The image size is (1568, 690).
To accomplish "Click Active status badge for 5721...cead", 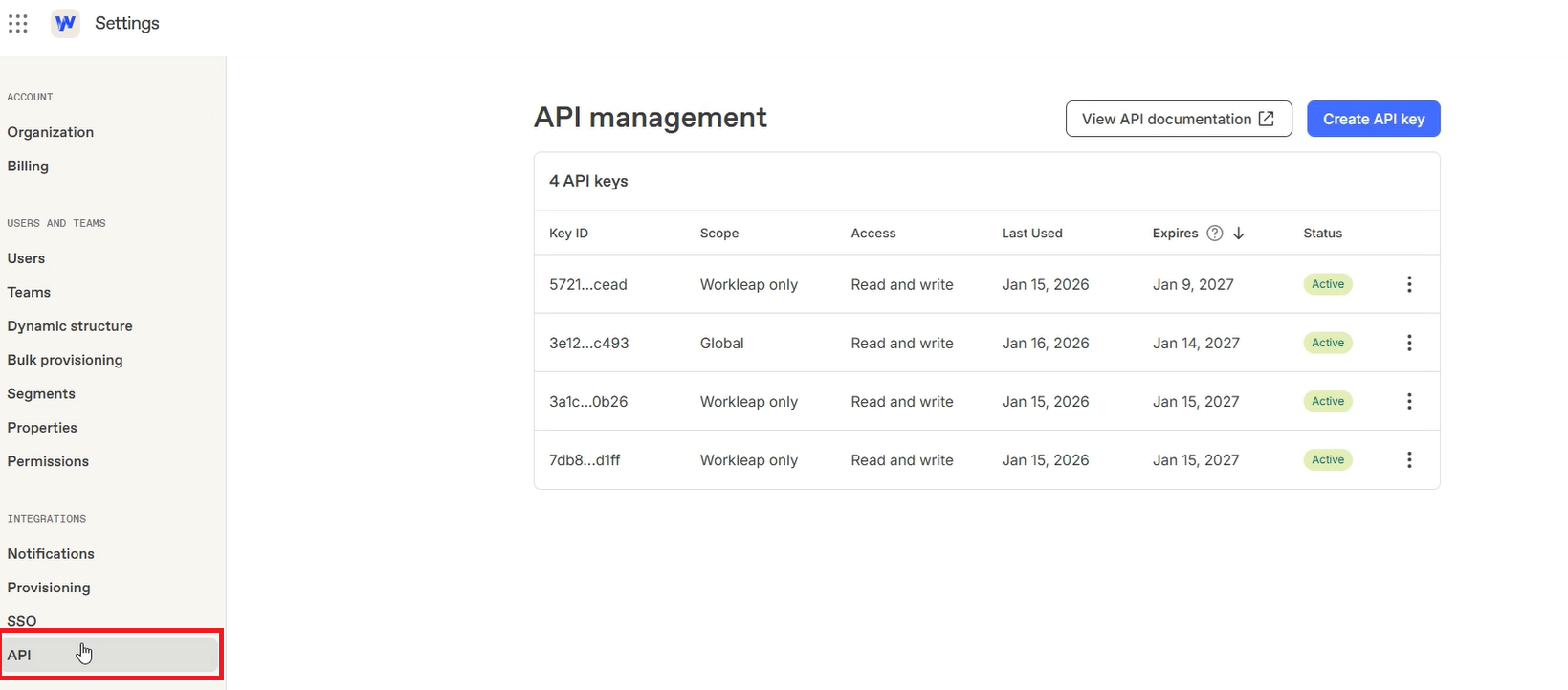I will 1328,284.
